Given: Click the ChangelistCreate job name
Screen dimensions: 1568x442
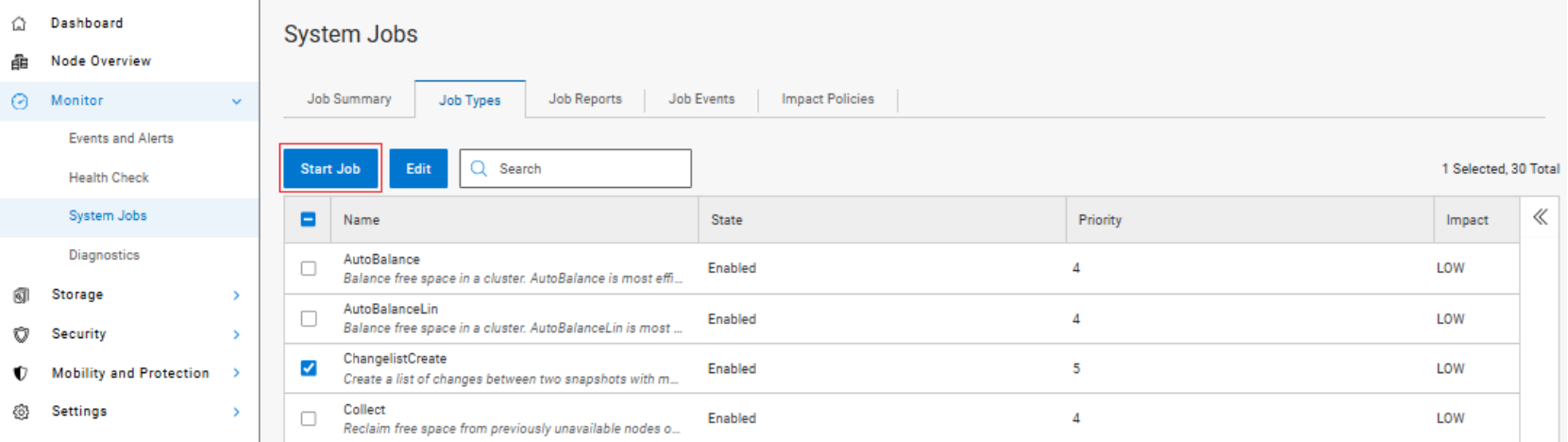Looking at the screenshot, I should 395,359.
